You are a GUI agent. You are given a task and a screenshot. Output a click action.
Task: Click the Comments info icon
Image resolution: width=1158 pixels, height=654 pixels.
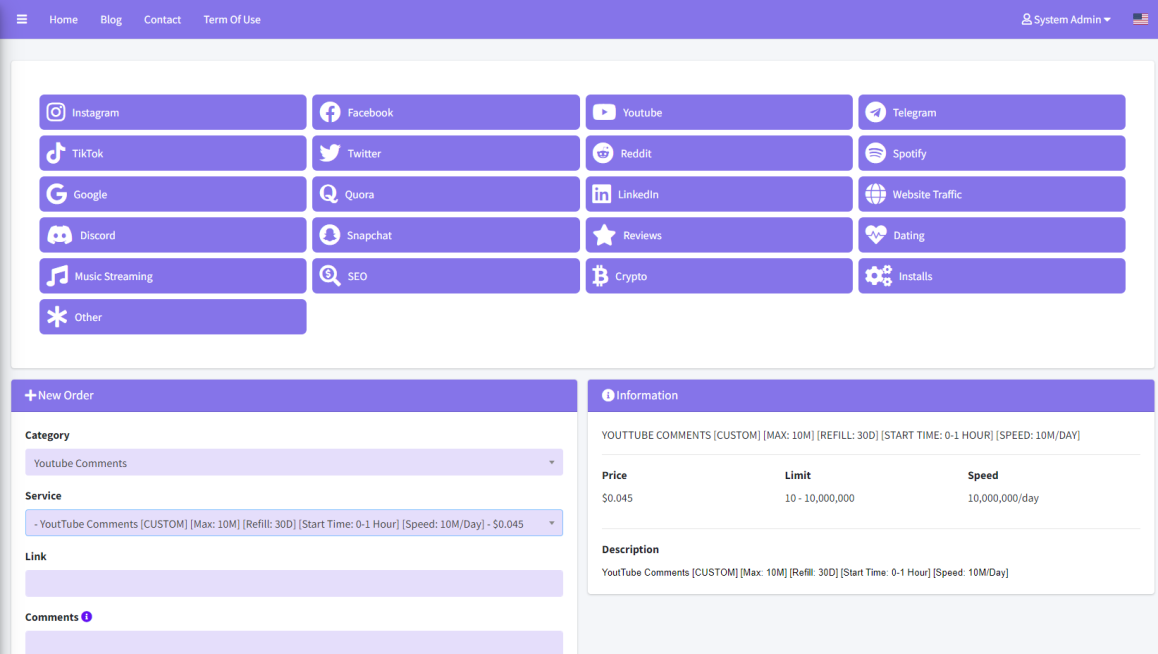[86, 616]
